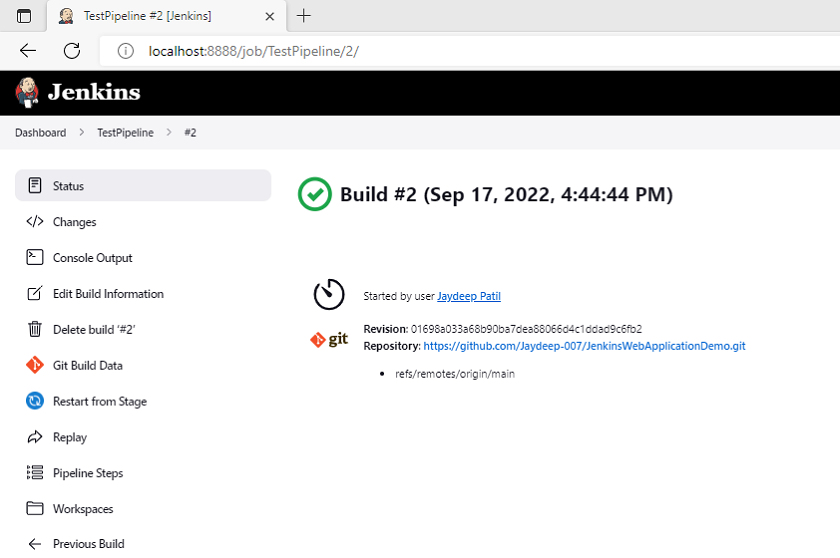Expand the chevron after TestPipeline breadcrumb
840x558 pixels.
tap(169, 132)
